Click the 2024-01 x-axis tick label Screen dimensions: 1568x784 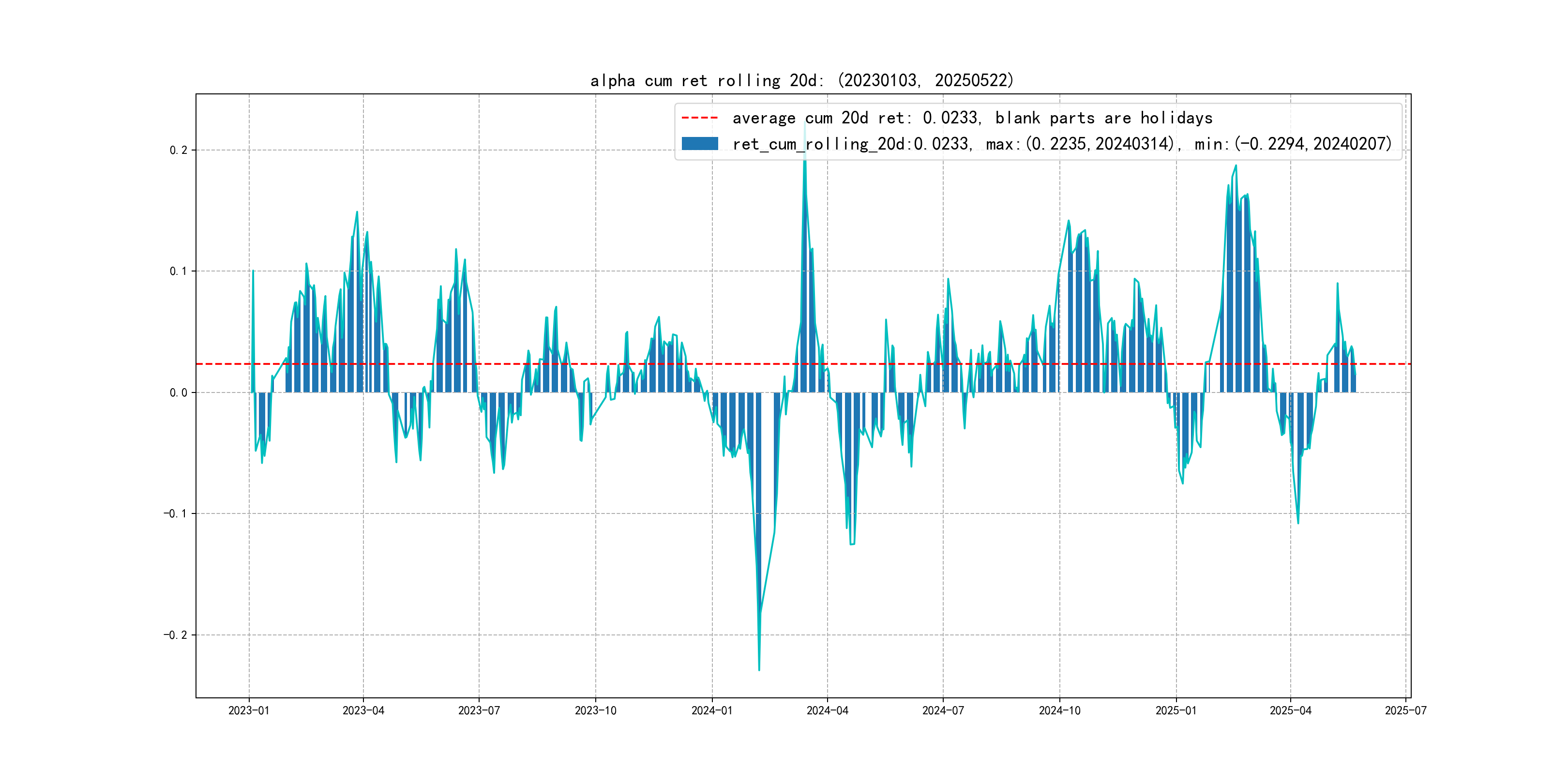pyautogui.click(x=711, y=710)
